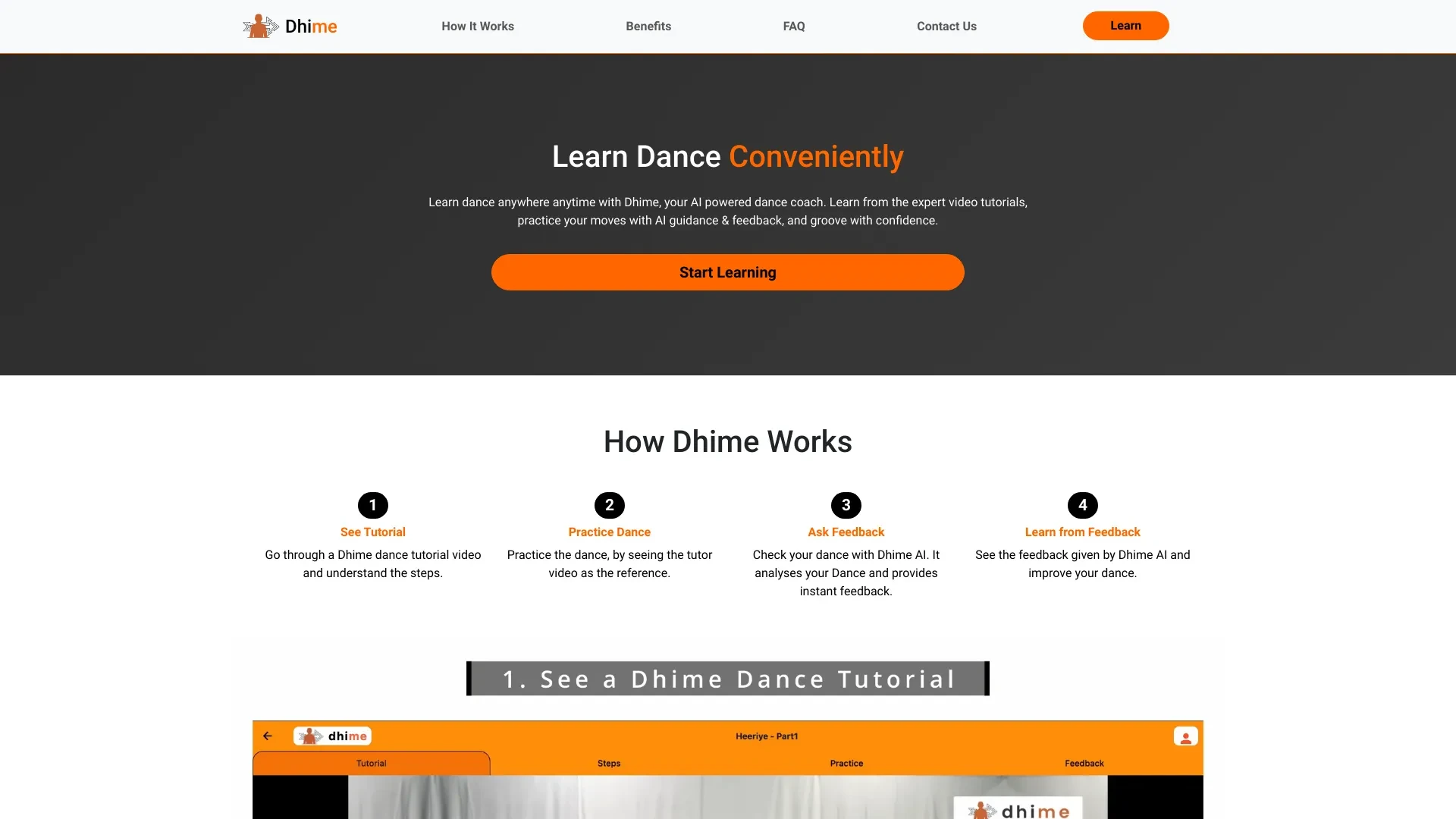Screen dimensions: 1456x819
Task: Click the Learn button in navigation
Action: pos(1125,25)
